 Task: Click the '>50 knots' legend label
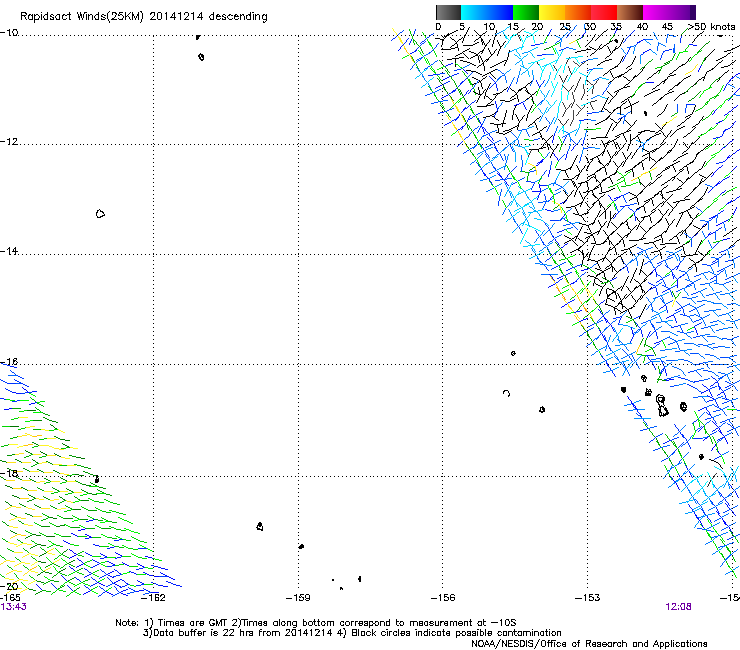[x=712, y=27]
